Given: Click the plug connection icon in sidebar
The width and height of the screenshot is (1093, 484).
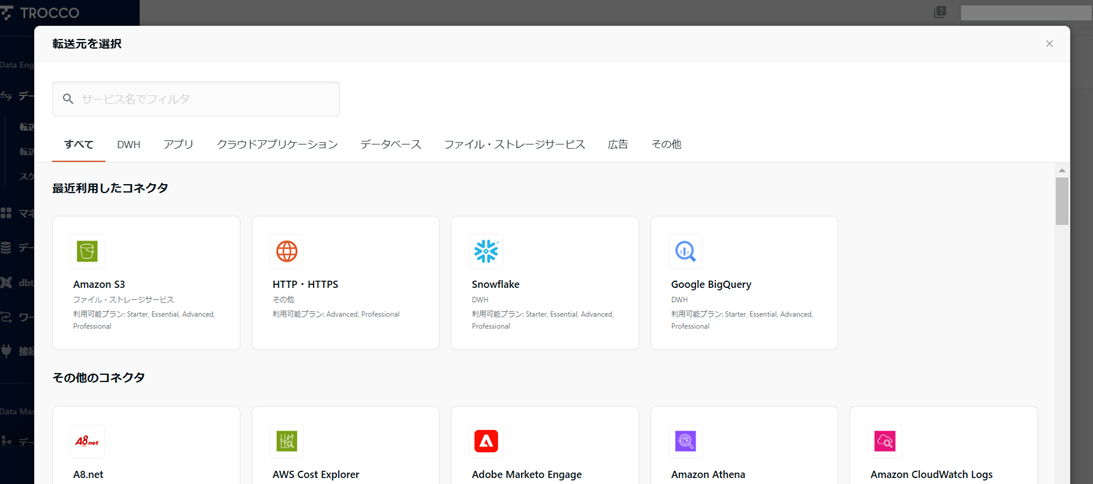Looking at the screenshot, I should coord(6,351).
